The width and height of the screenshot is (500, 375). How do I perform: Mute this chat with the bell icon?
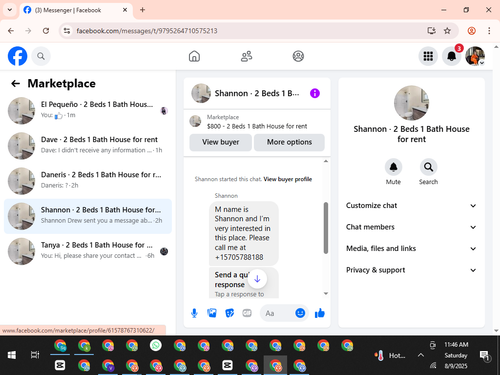(393, 167)
